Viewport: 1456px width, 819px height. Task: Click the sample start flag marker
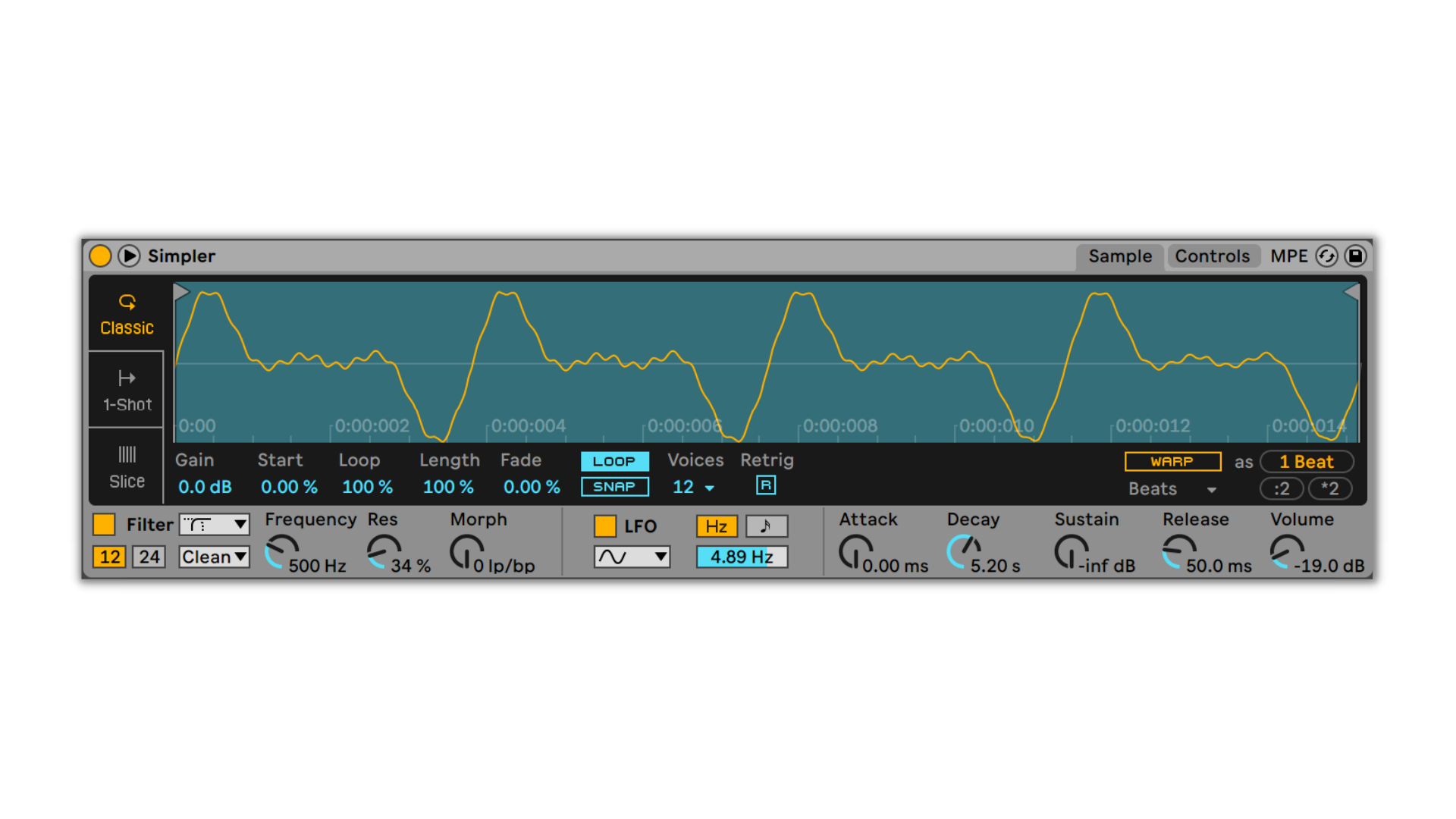[180, 292]
